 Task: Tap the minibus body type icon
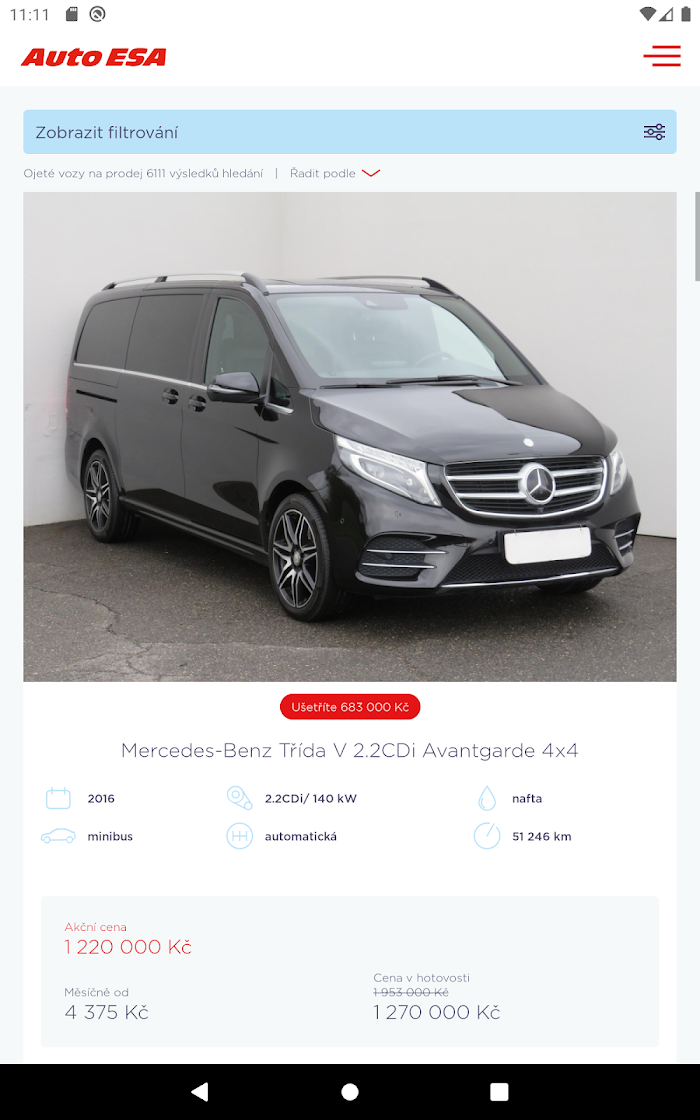coord(58,836)
